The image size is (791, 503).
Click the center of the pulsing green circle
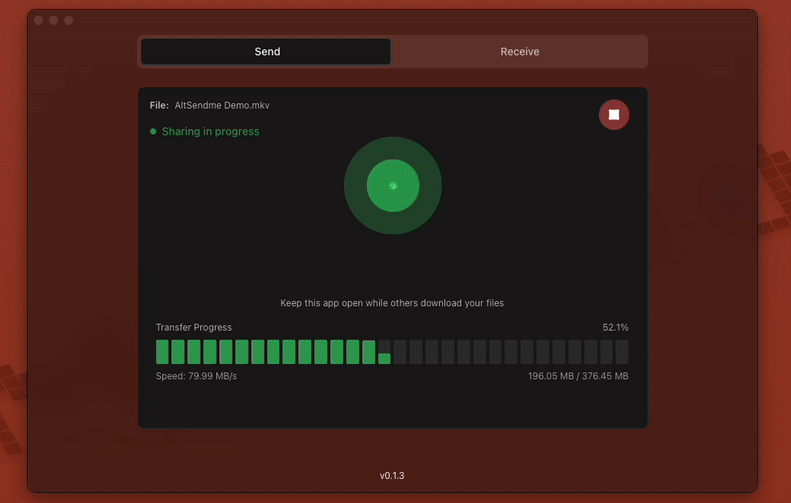click(393, 186)
